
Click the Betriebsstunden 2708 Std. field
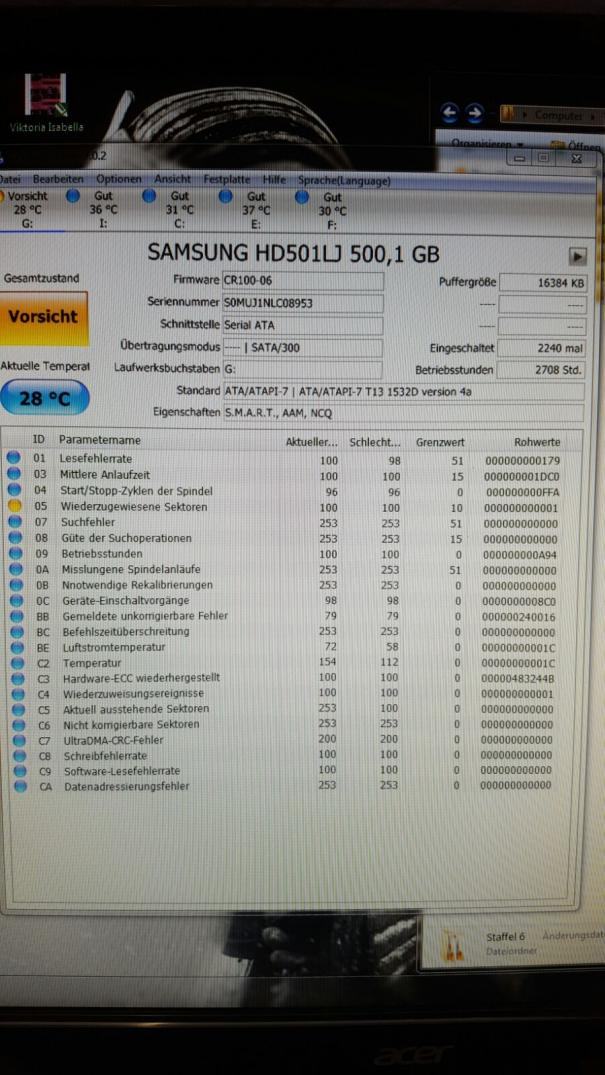(x=541, y=370)
